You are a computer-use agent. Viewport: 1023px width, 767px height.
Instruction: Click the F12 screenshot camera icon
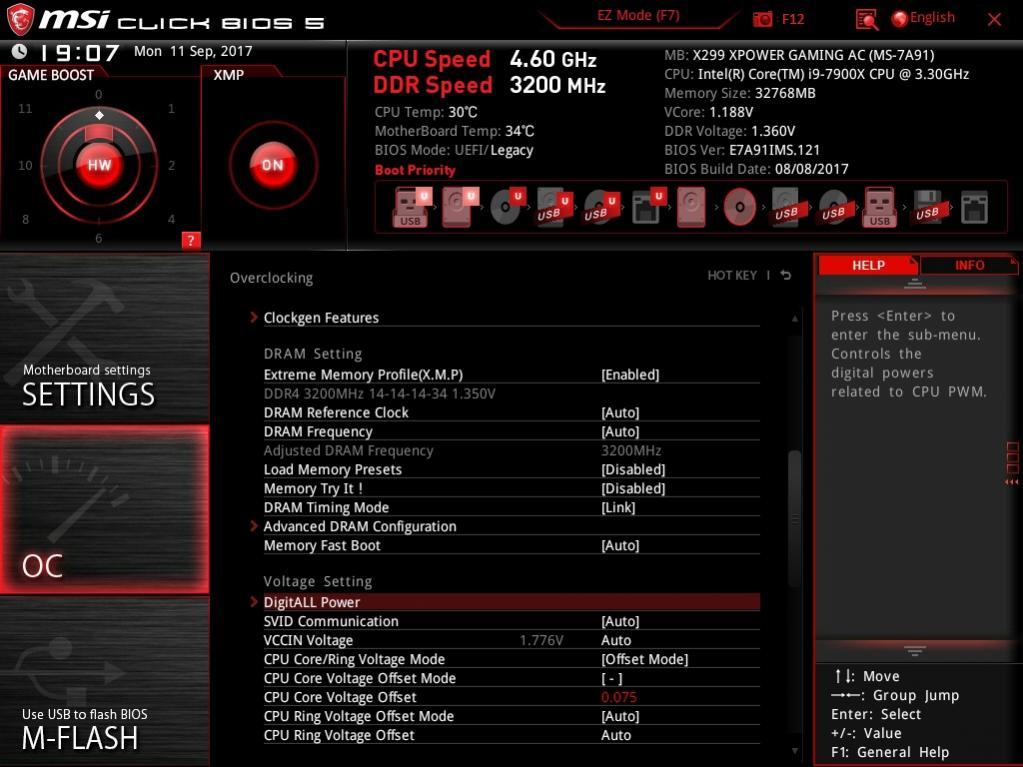point(762,19)
